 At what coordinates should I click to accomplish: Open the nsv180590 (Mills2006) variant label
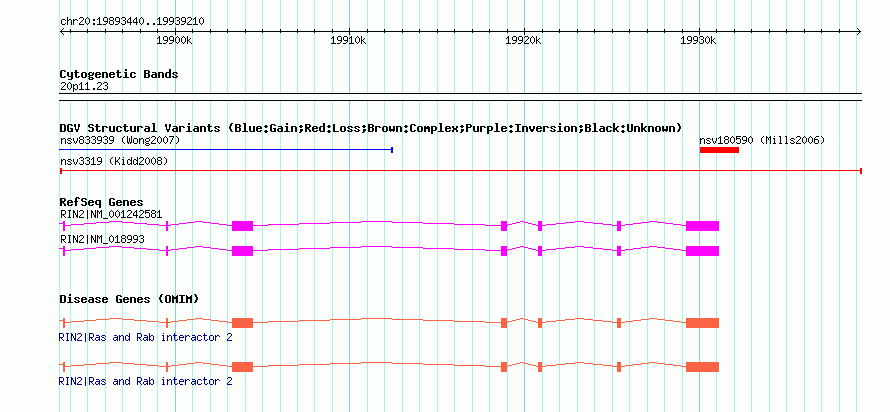point(762,140)
